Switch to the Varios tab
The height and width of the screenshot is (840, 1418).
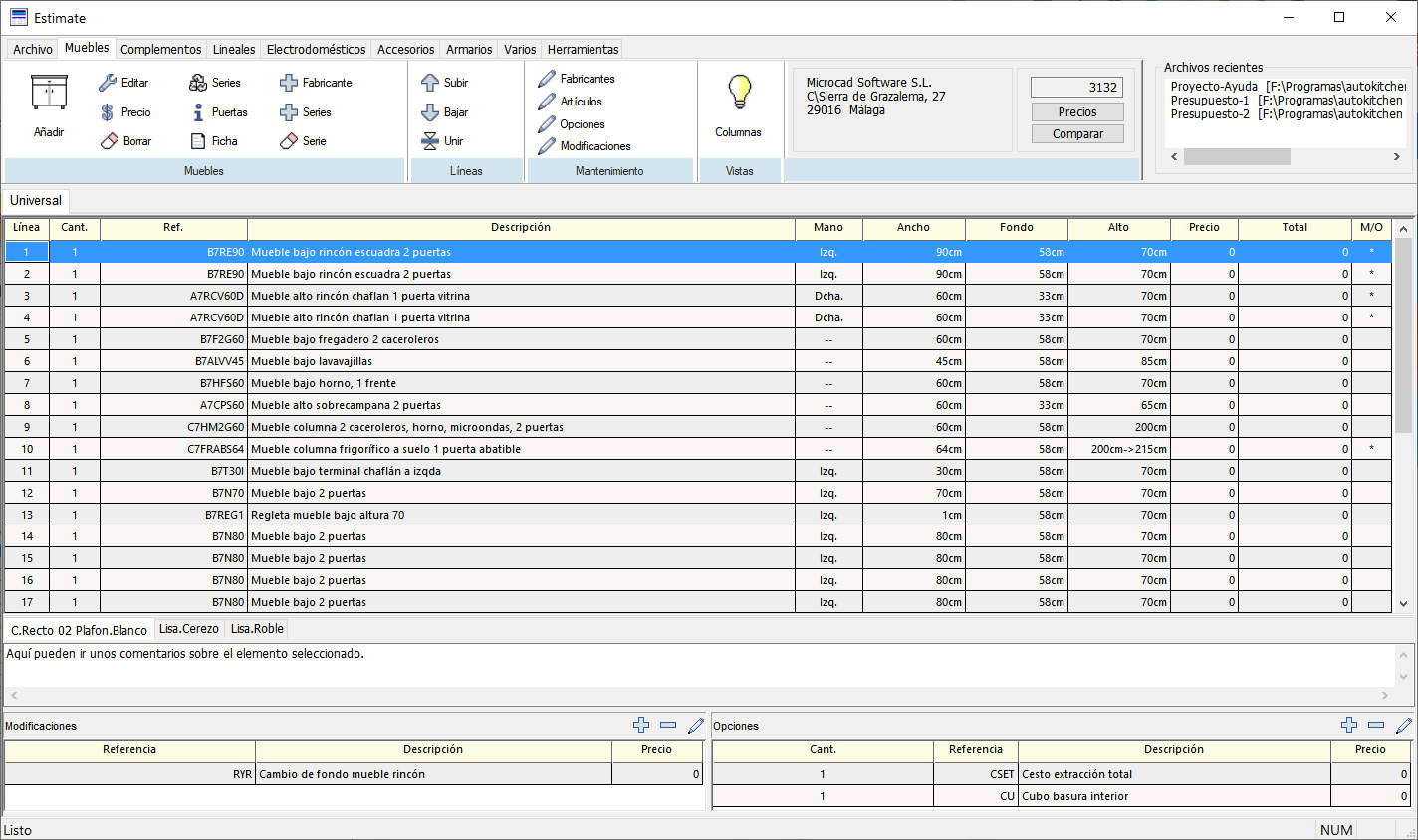pos(520,49)
